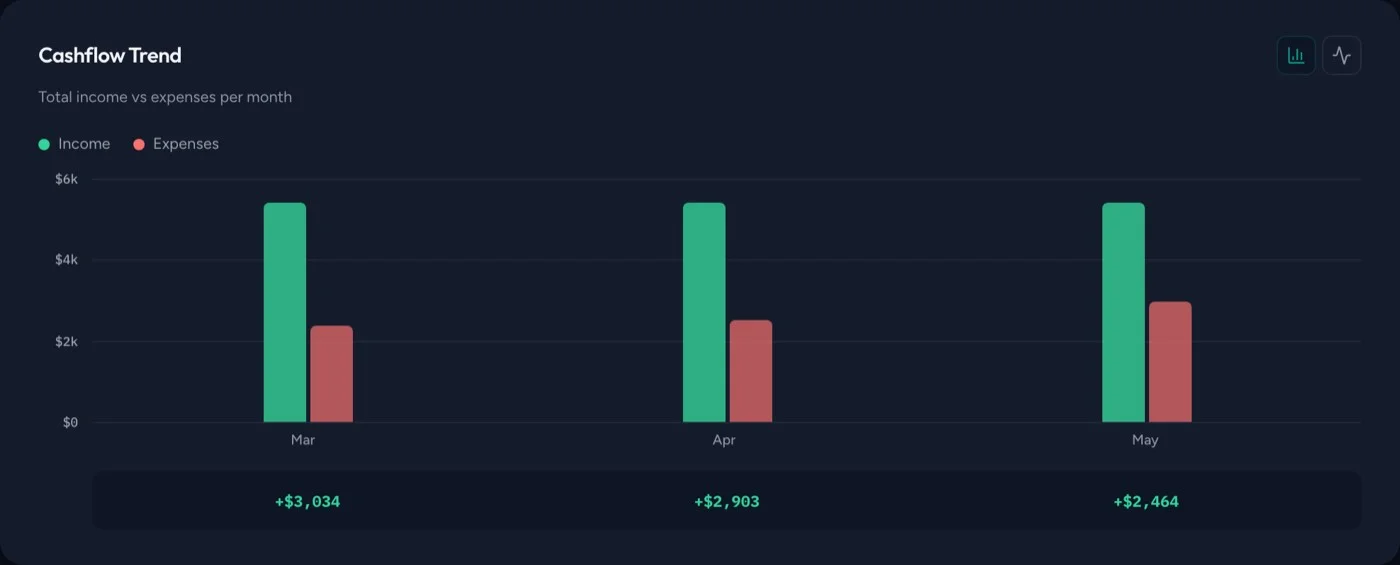This screenshot has height=565, width=1400.
Task: Click the Apr axis label
Action: (723, 440)
